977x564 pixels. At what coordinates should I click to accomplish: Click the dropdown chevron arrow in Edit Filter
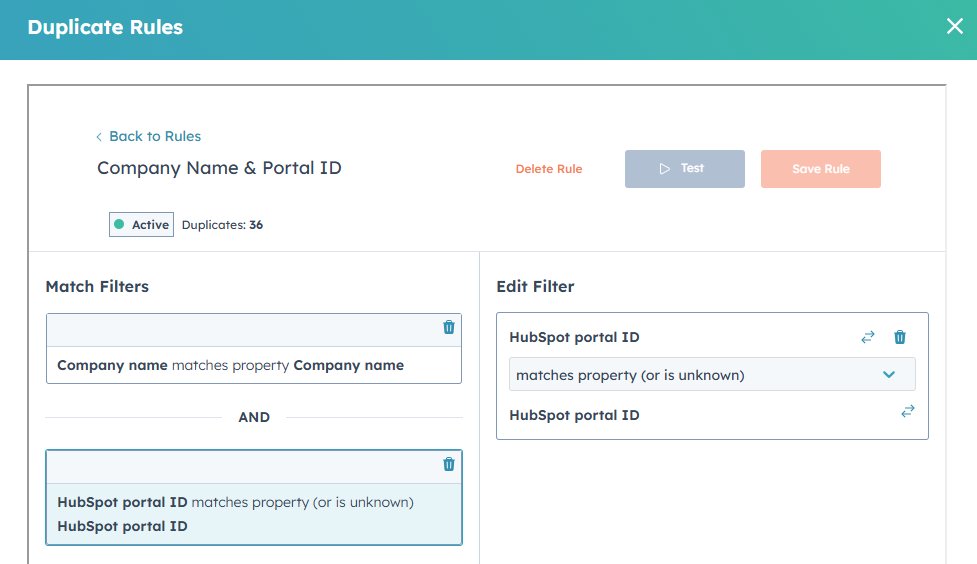pos(889,375)
